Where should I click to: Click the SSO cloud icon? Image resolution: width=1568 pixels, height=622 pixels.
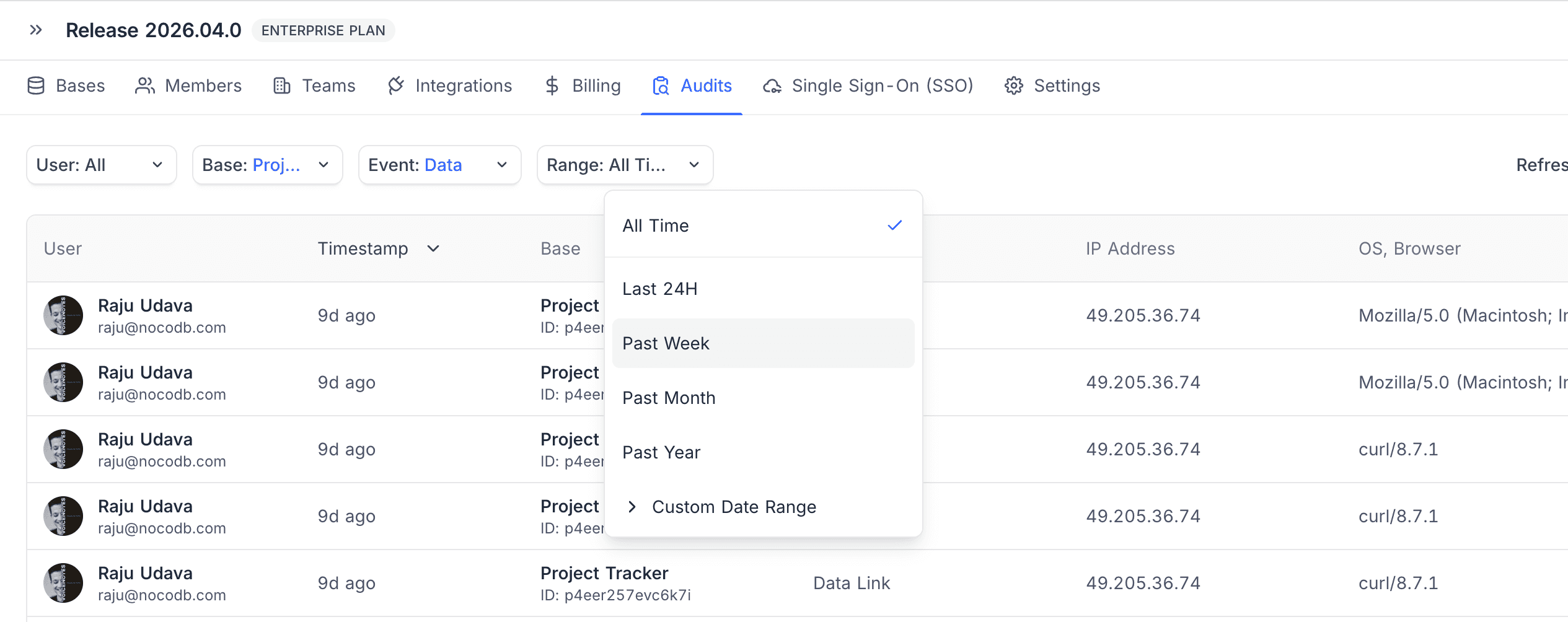pos(772,85)
